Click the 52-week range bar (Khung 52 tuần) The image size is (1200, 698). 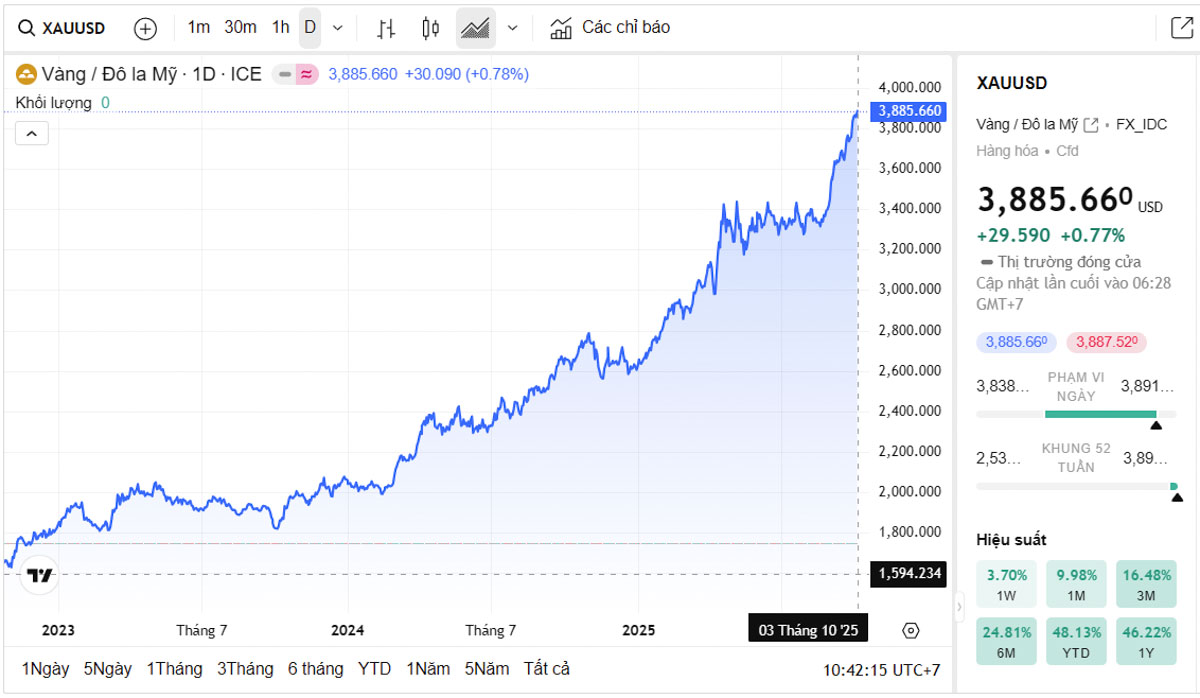[1077, 486]
